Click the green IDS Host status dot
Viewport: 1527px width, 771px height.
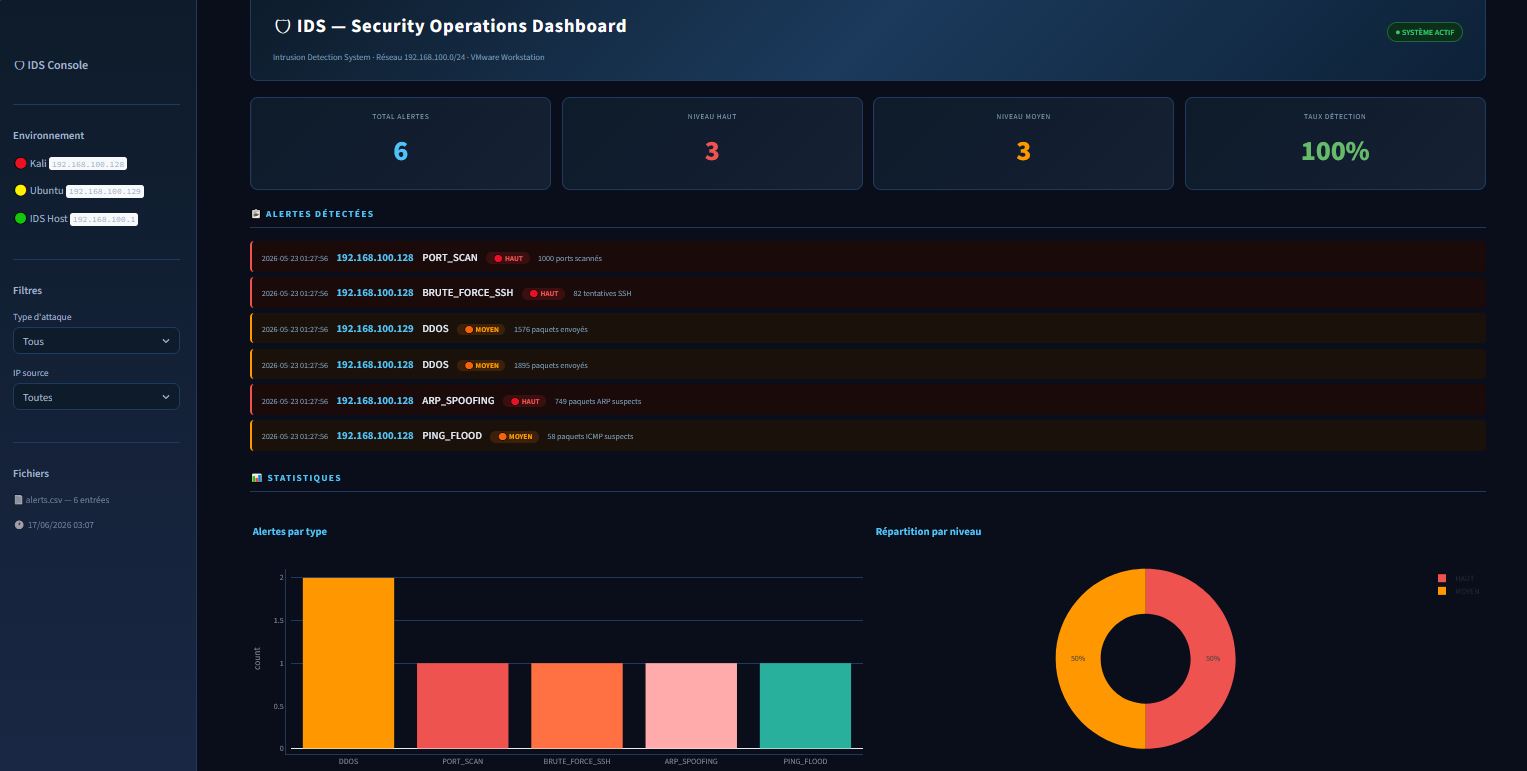pyautogui.click(x=20, y=218)
